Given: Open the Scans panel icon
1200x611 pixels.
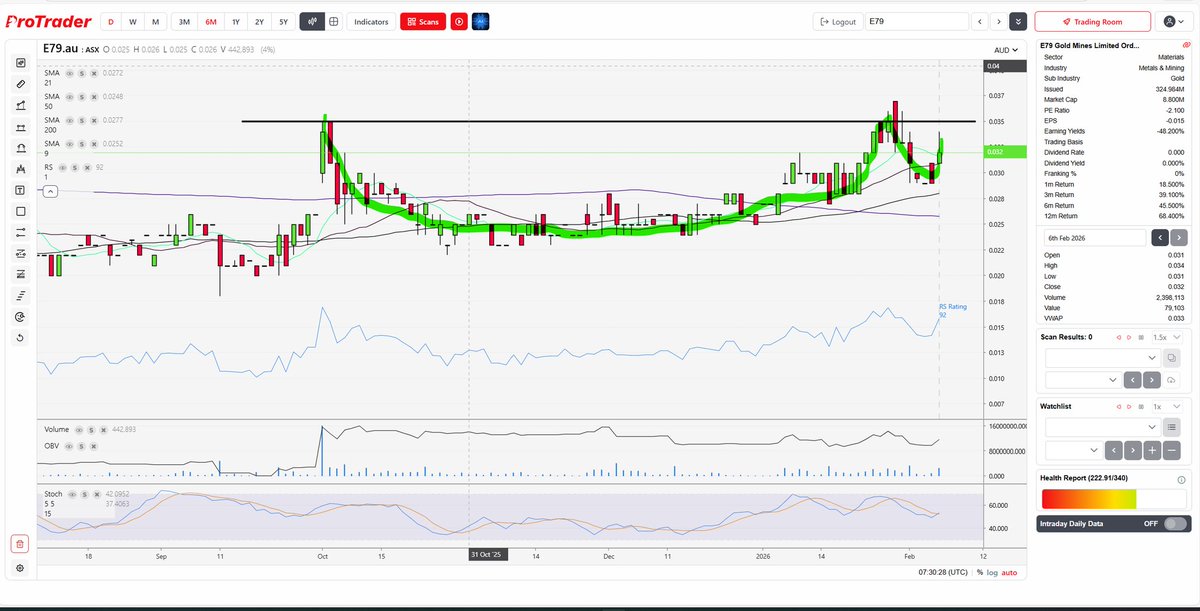Looking at the screenshot, I should 422,20.
